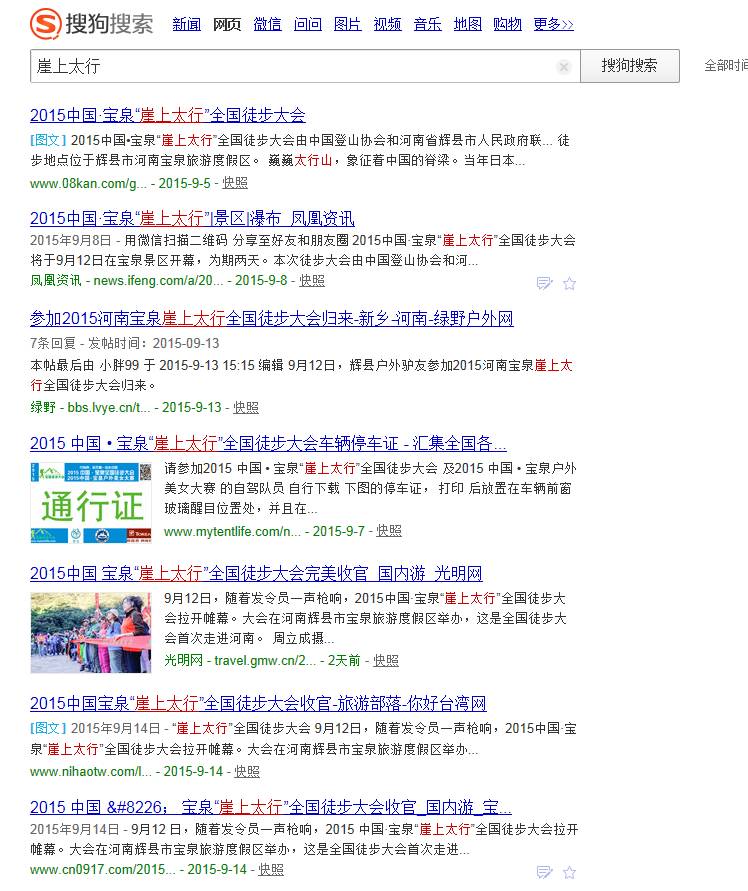748x891 pixels.
Task: Open 快照 for the news.ifeng.com result
Action: pyautogui.click(x=312, y=280)
